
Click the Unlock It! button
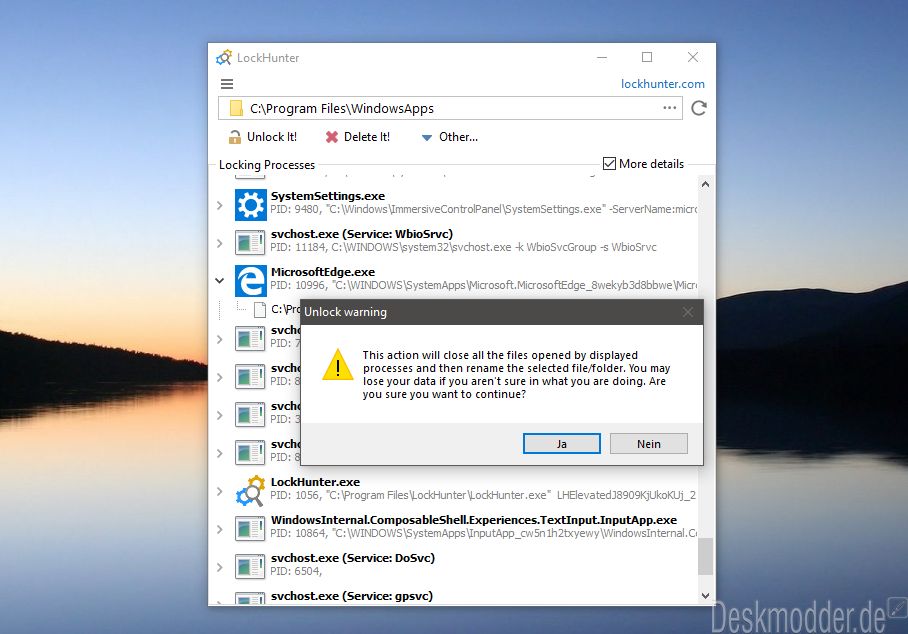click(262, 137)
